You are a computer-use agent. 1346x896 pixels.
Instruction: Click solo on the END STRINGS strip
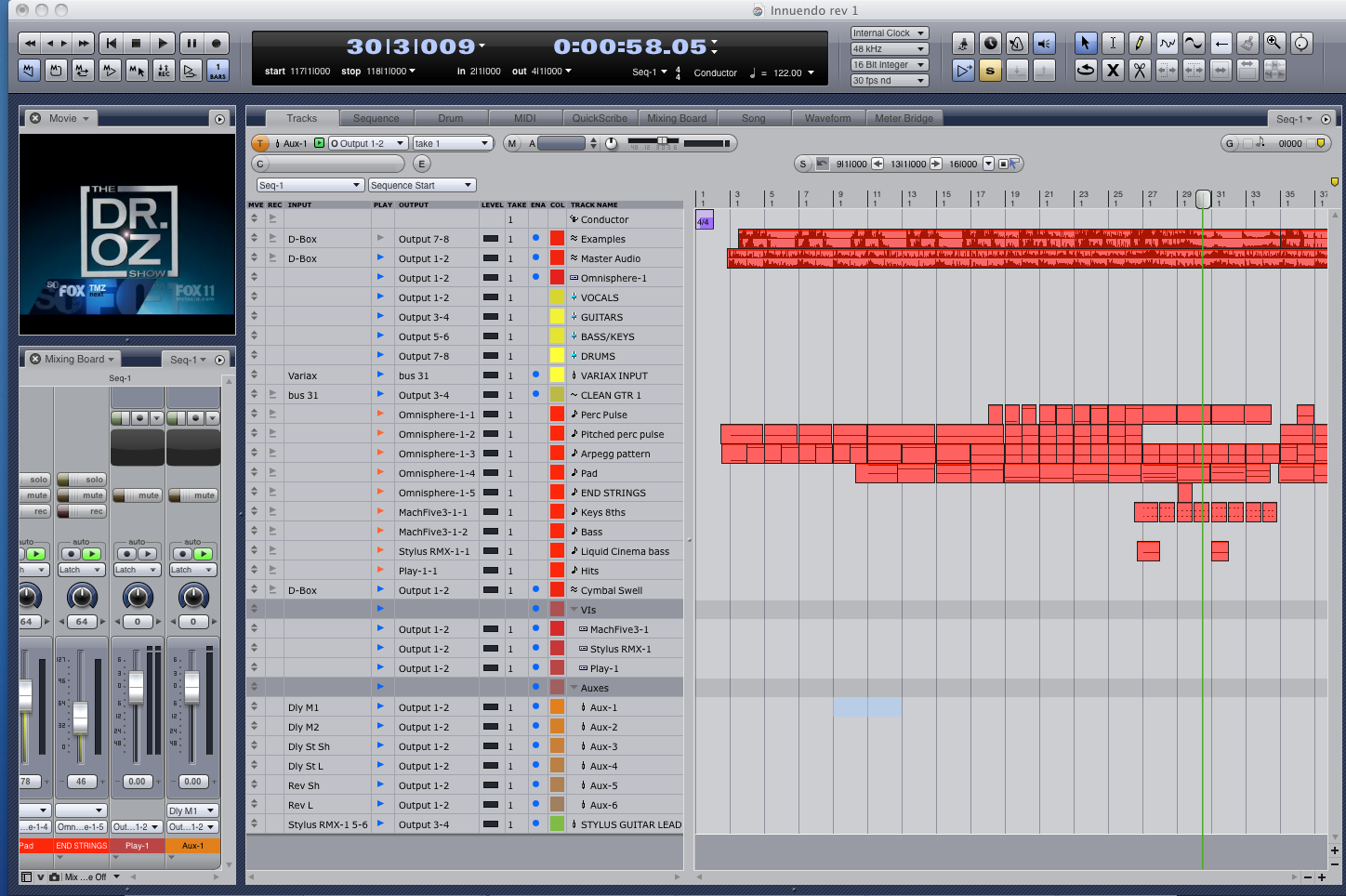(x=82, y=480)
